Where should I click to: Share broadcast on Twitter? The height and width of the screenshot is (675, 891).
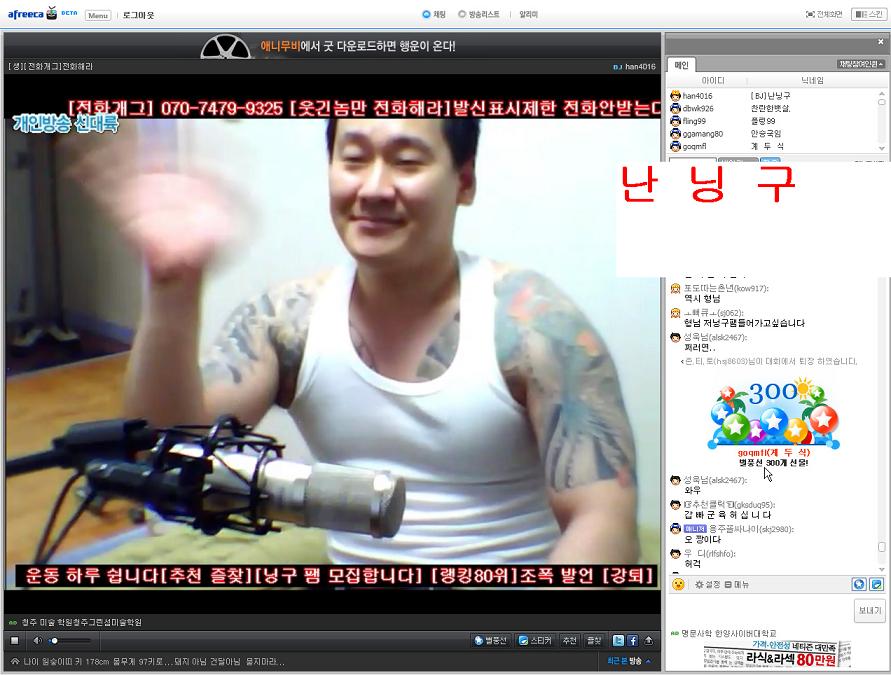point(618,641)
